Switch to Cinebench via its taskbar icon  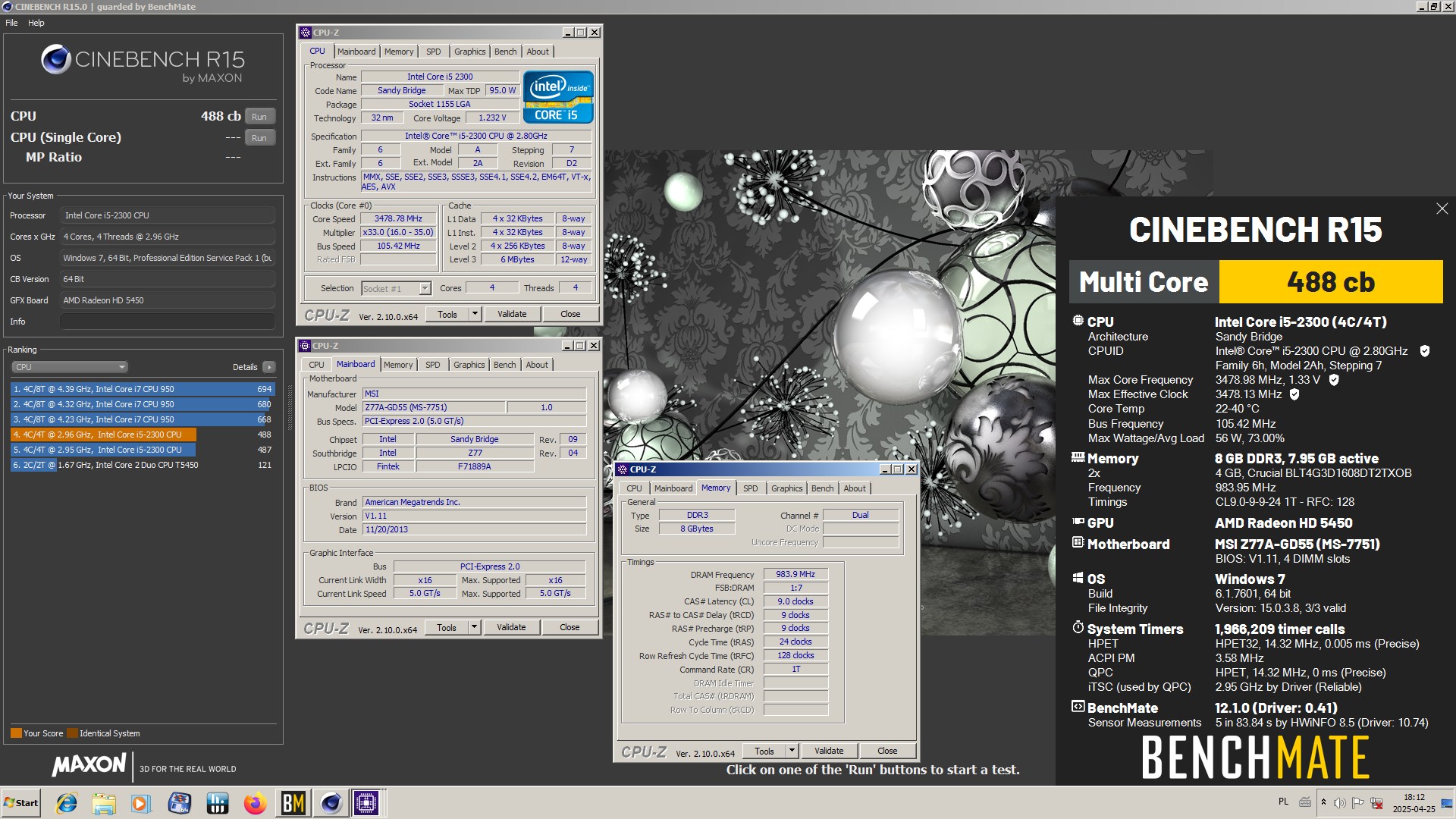coord(331,803)
